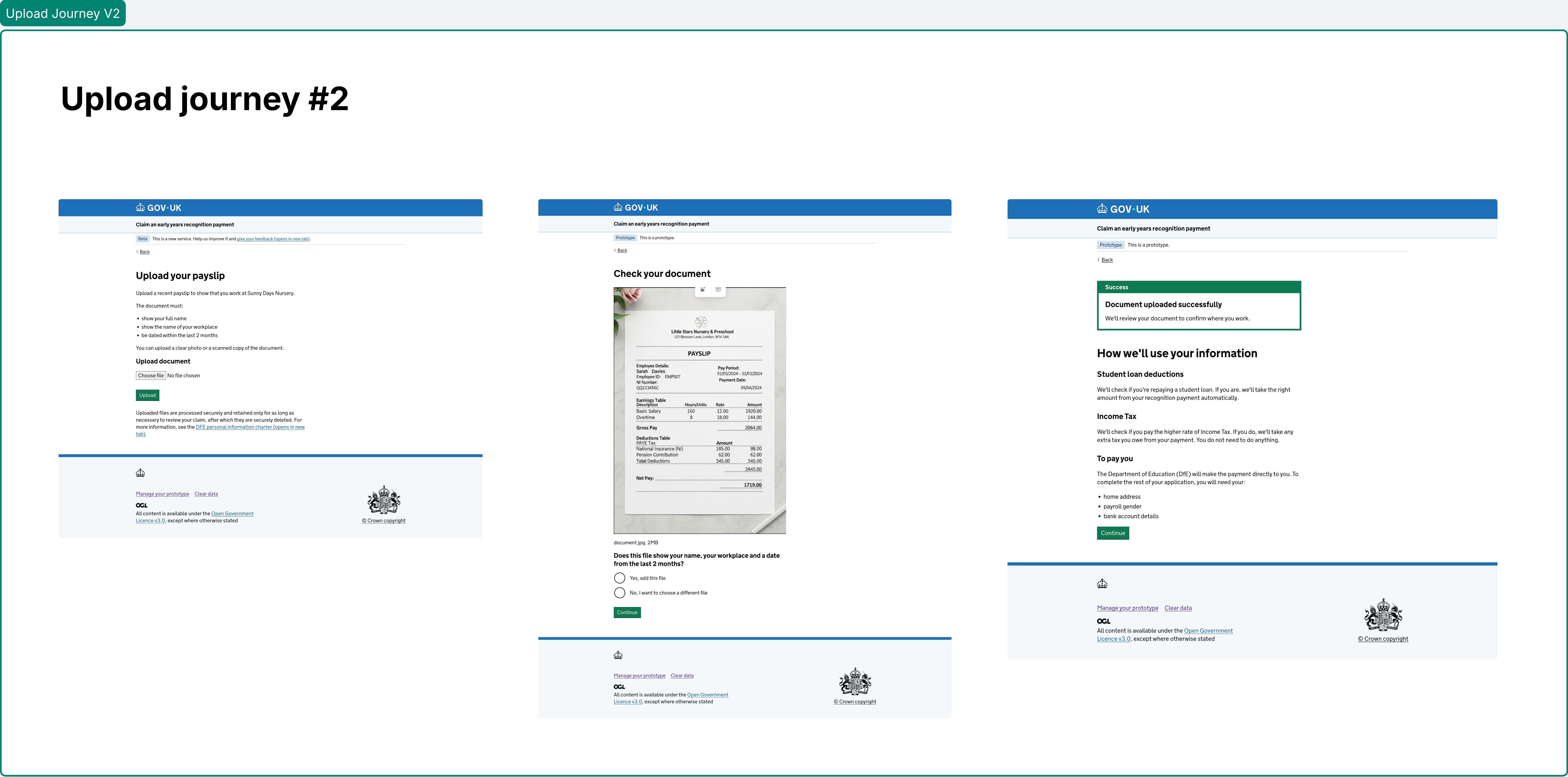The height and width of the screenshot is (777, 1568).
Task: Click Continue on the Success page
Action: [1113, 533]
